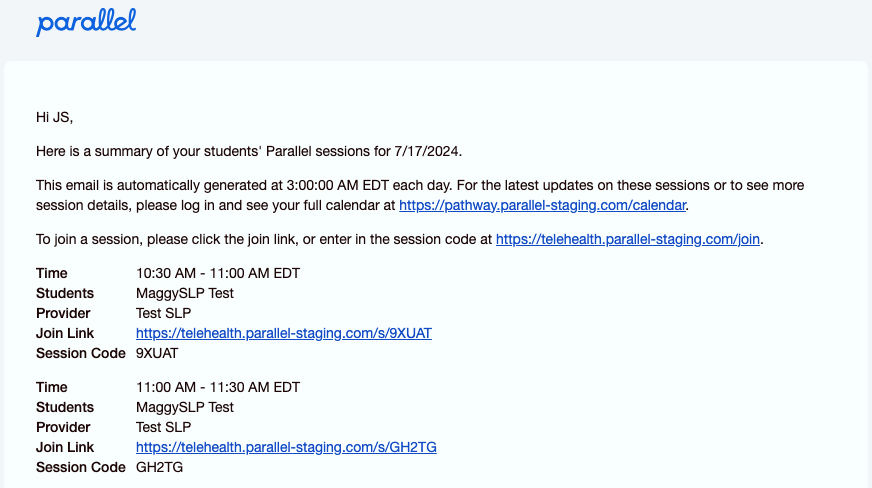
Task: Click the "Hi JS," greeting text
Action: (55, 117)
